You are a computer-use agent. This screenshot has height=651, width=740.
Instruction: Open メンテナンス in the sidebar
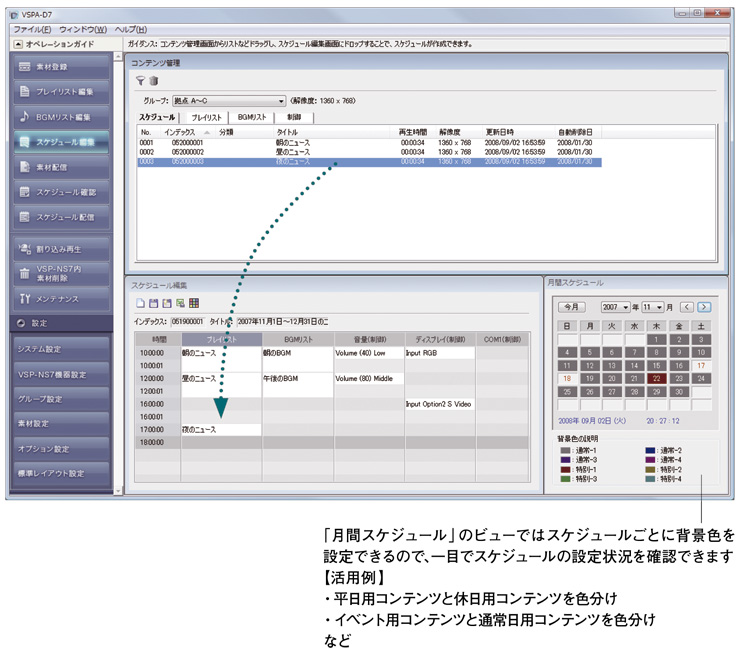pyautogui.click(x=63, y=298)
